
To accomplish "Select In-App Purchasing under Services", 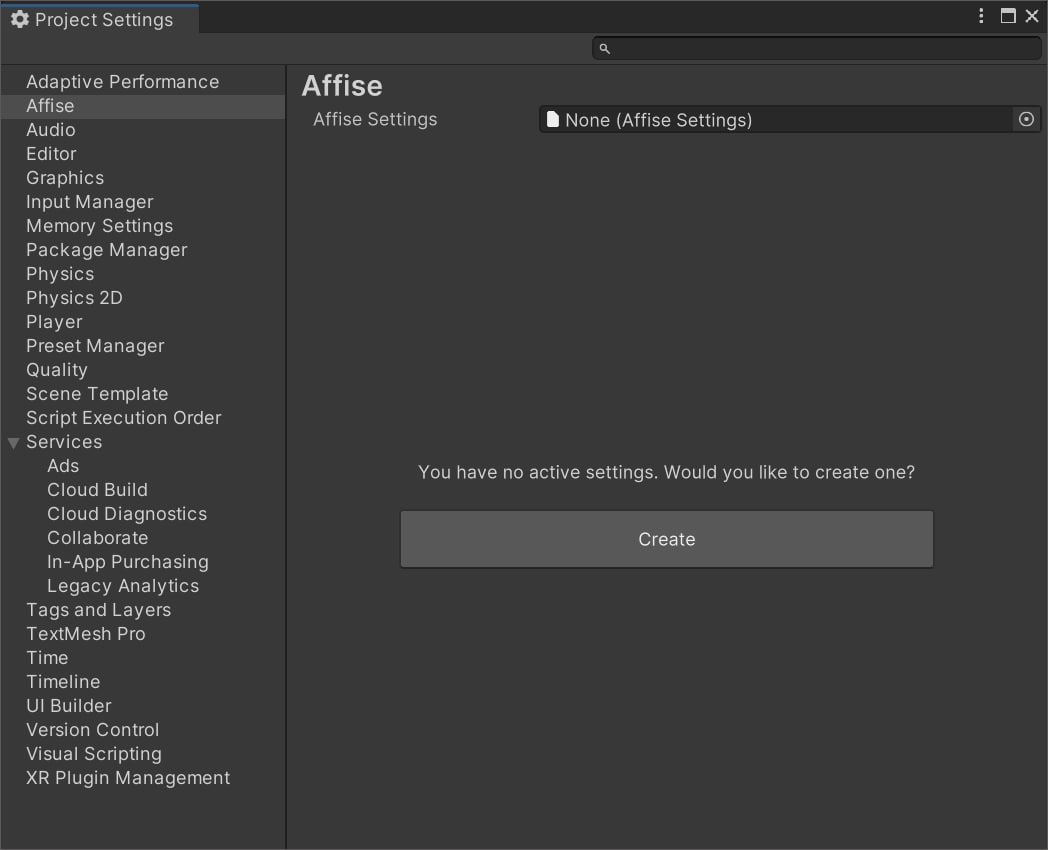I will click(127, 561).
